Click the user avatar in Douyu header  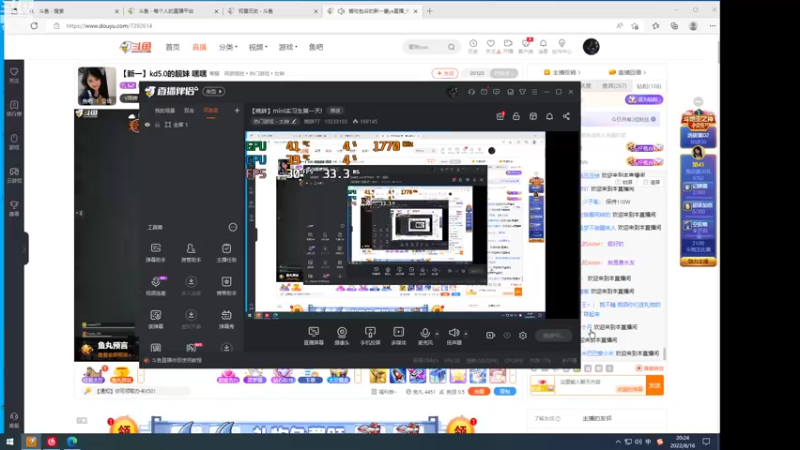591,46
